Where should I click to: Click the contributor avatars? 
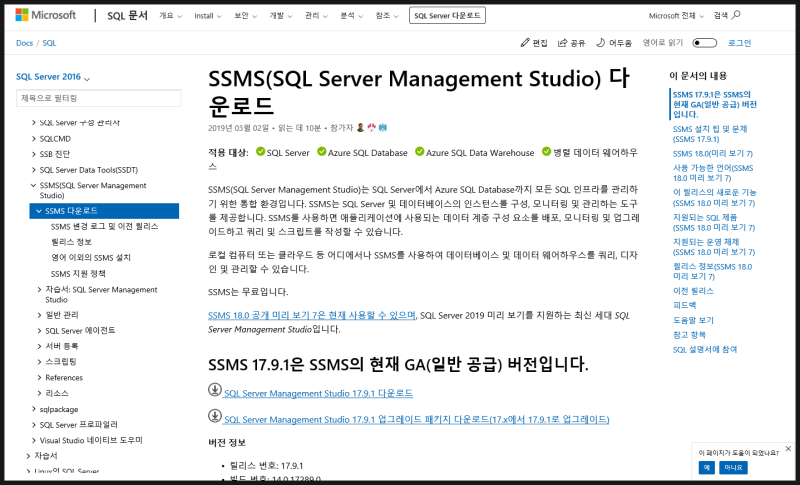[x=371, y=127]
